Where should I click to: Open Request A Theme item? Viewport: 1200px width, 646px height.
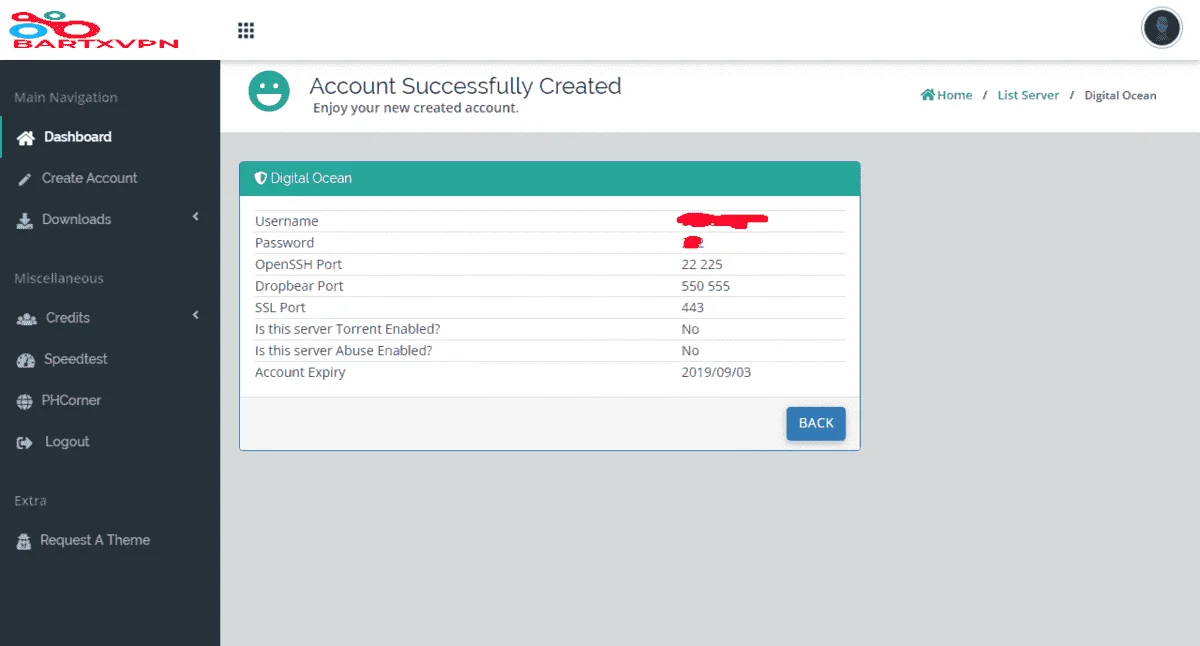tap(95, 540)
